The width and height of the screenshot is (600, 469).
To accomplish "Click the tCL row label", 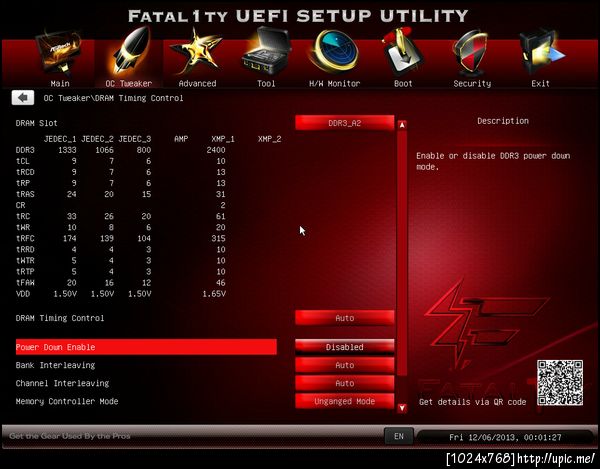I will (23, 161).
